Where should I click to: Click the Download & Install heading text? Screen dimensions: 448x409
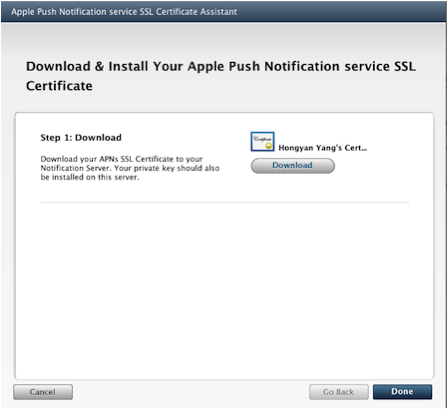click(x=221, y=76)
